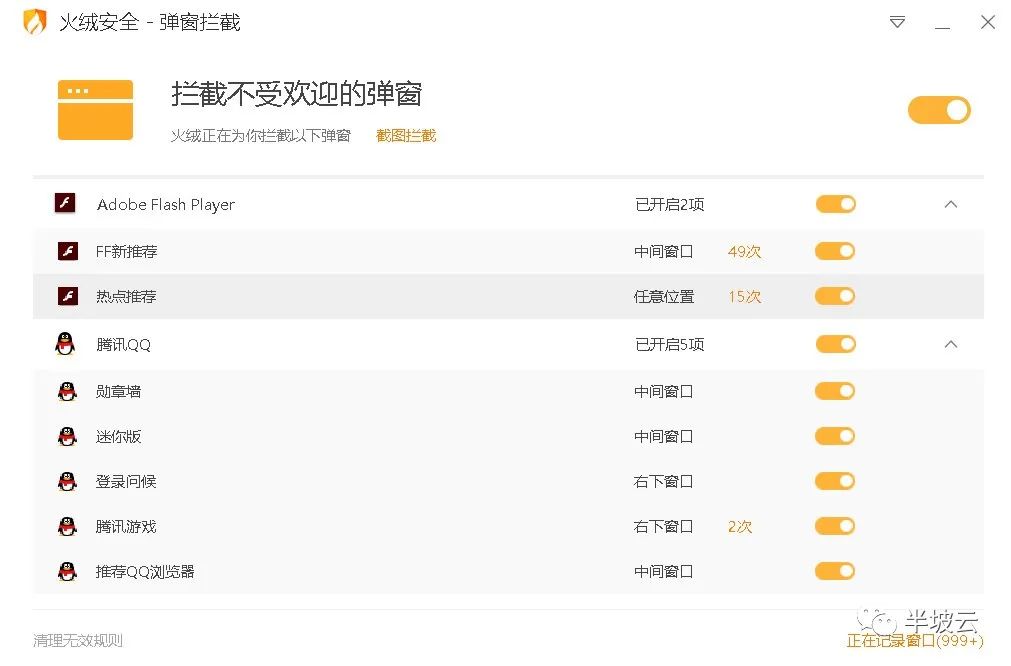This screenshot has width=1011, height=666.
Task: Click 中间窗口 in the 勋章墙 row
Action: 663,391
